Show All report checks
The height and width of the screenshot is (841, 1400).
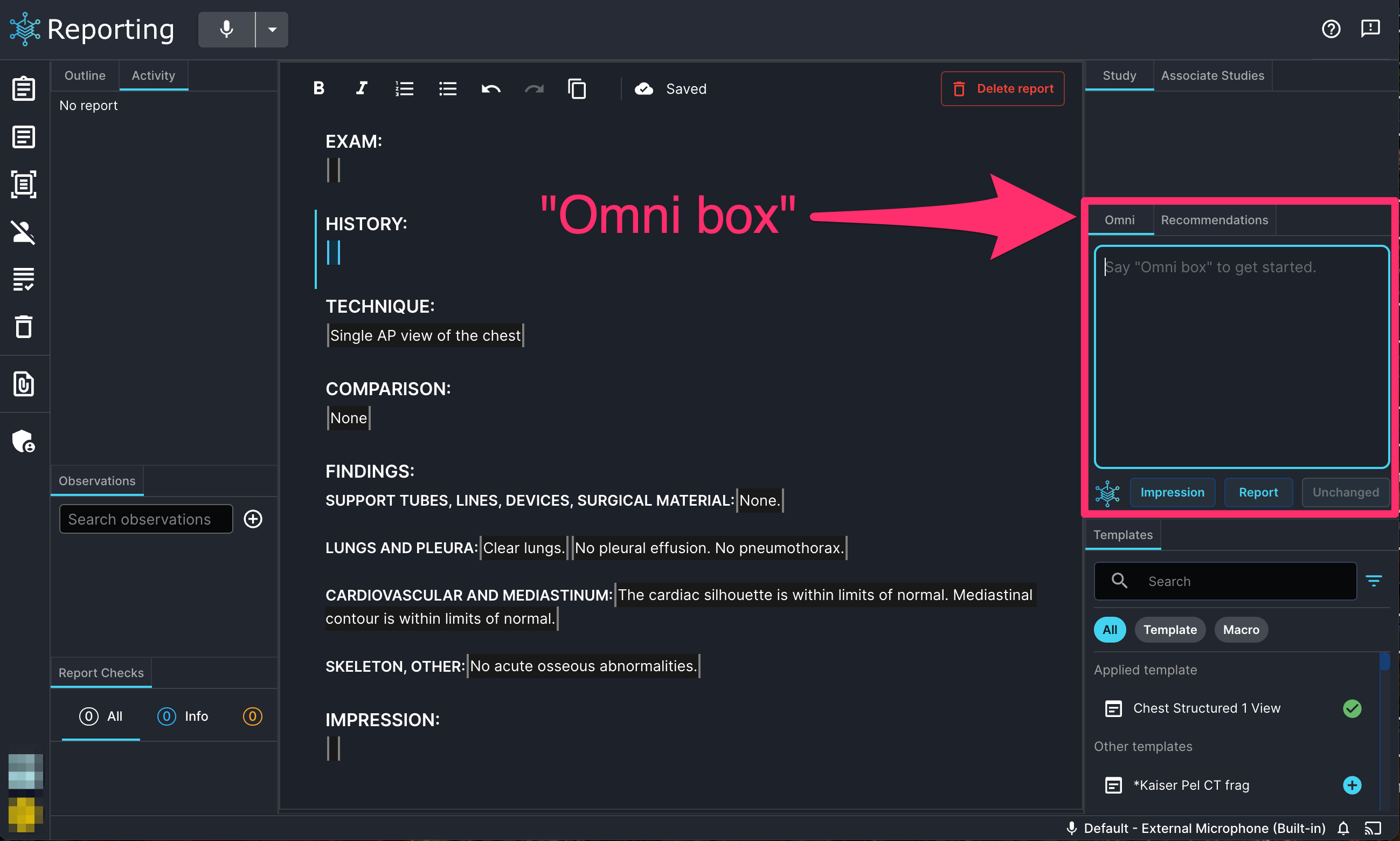(101, 716)
